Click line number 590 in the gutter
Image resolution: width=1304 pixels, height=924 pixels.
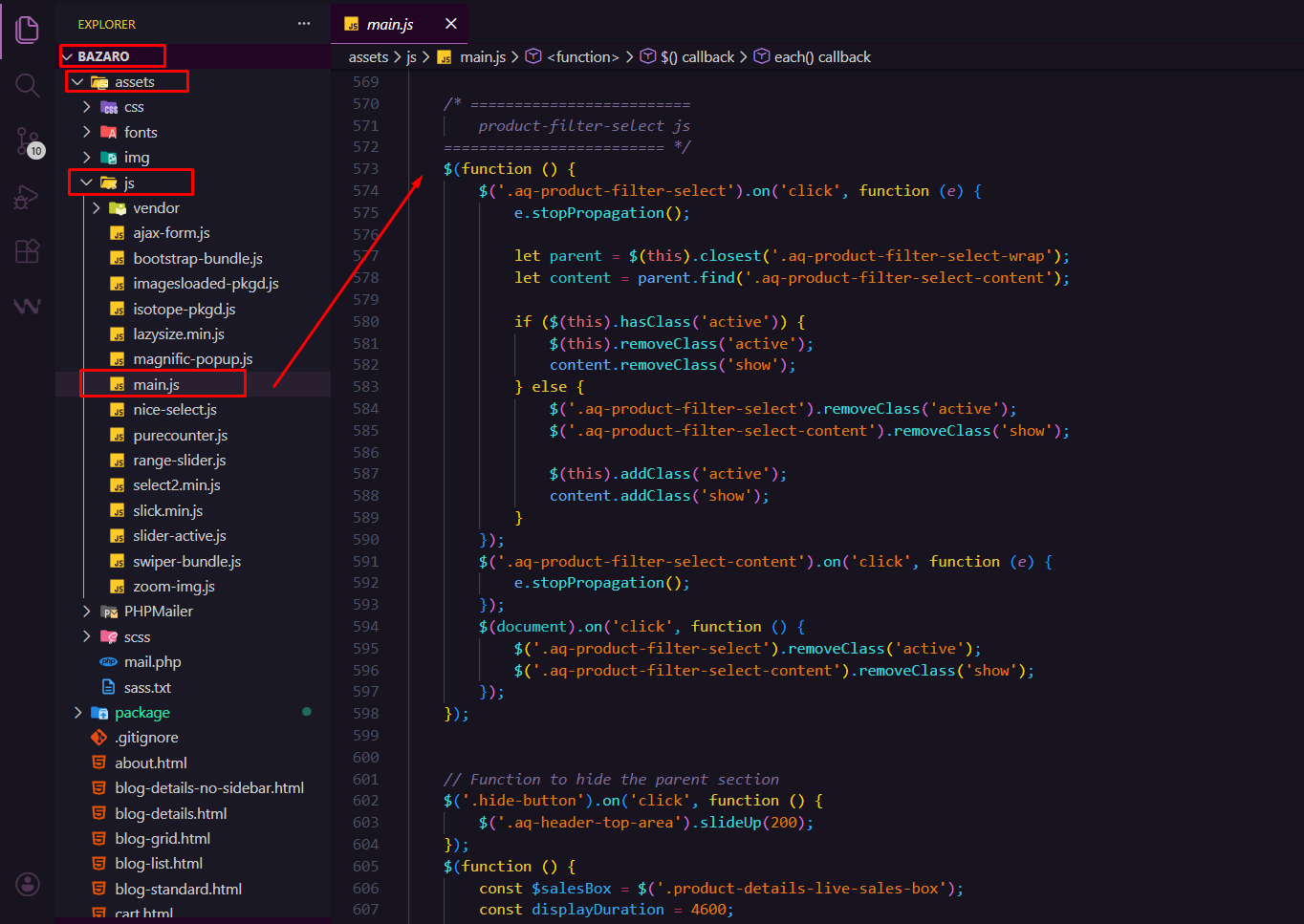pyautogui.click(x=366, y=540)
